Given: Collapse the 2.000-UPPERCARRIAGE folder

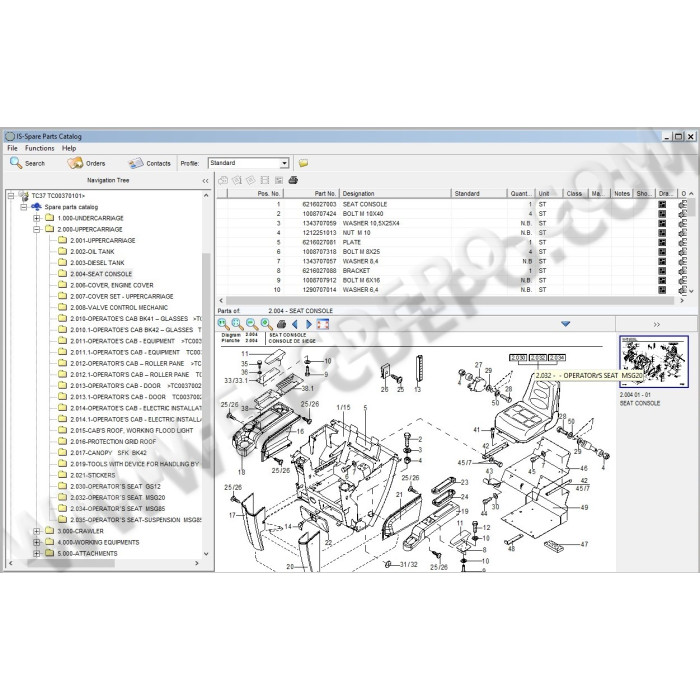Looking at the screenshot, I should coord(37,229).
